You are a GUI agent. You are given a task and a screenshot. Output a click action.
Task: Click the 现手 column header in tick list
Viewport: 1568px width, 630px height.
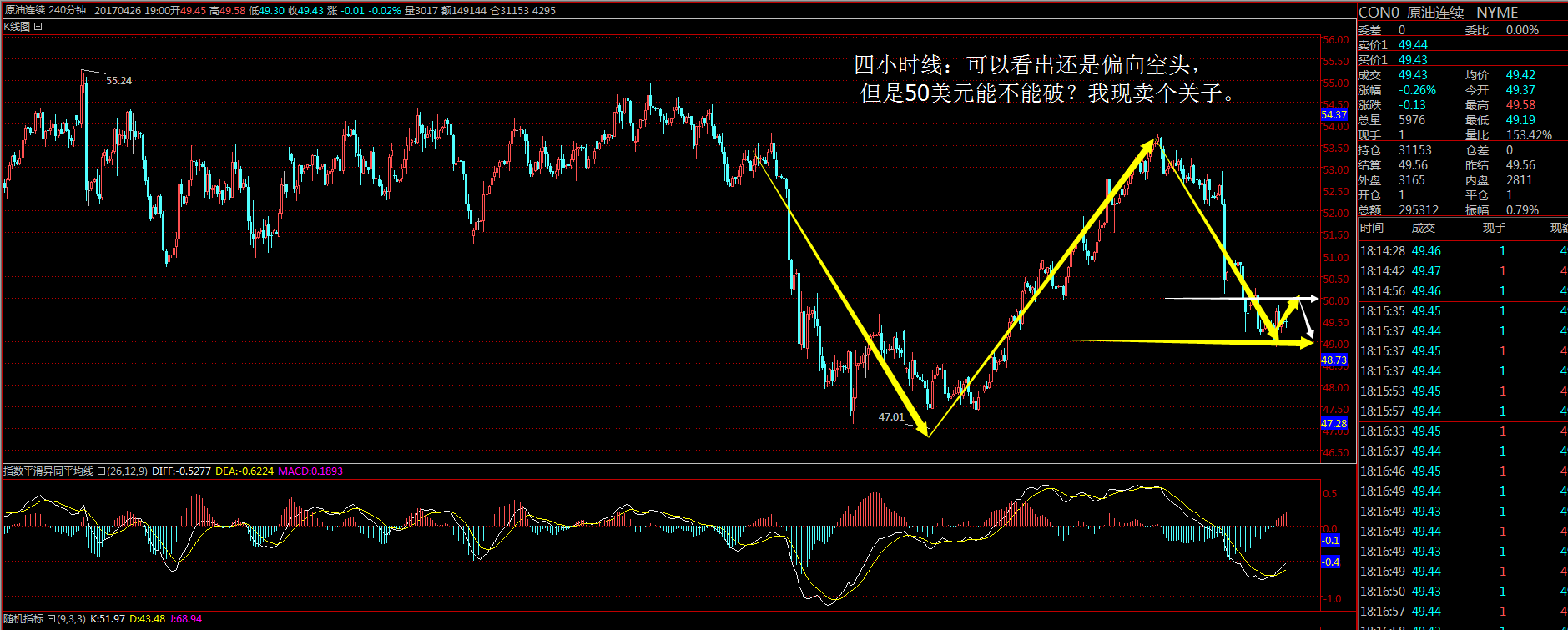coord(1494,228)
